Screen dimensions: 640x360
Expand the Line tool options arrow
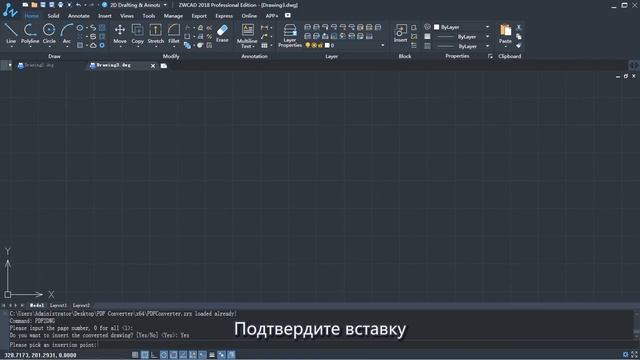pos(11,47)
